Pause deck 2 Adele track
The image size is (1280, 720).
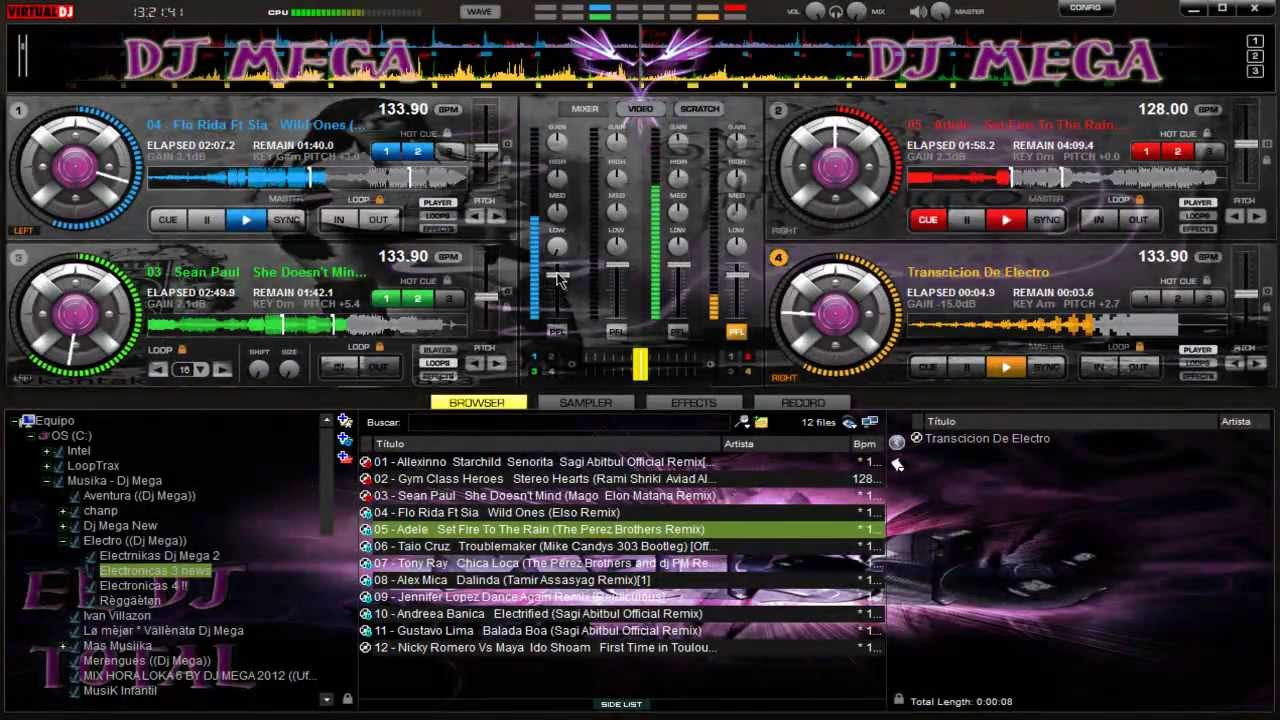coord(967,220)
